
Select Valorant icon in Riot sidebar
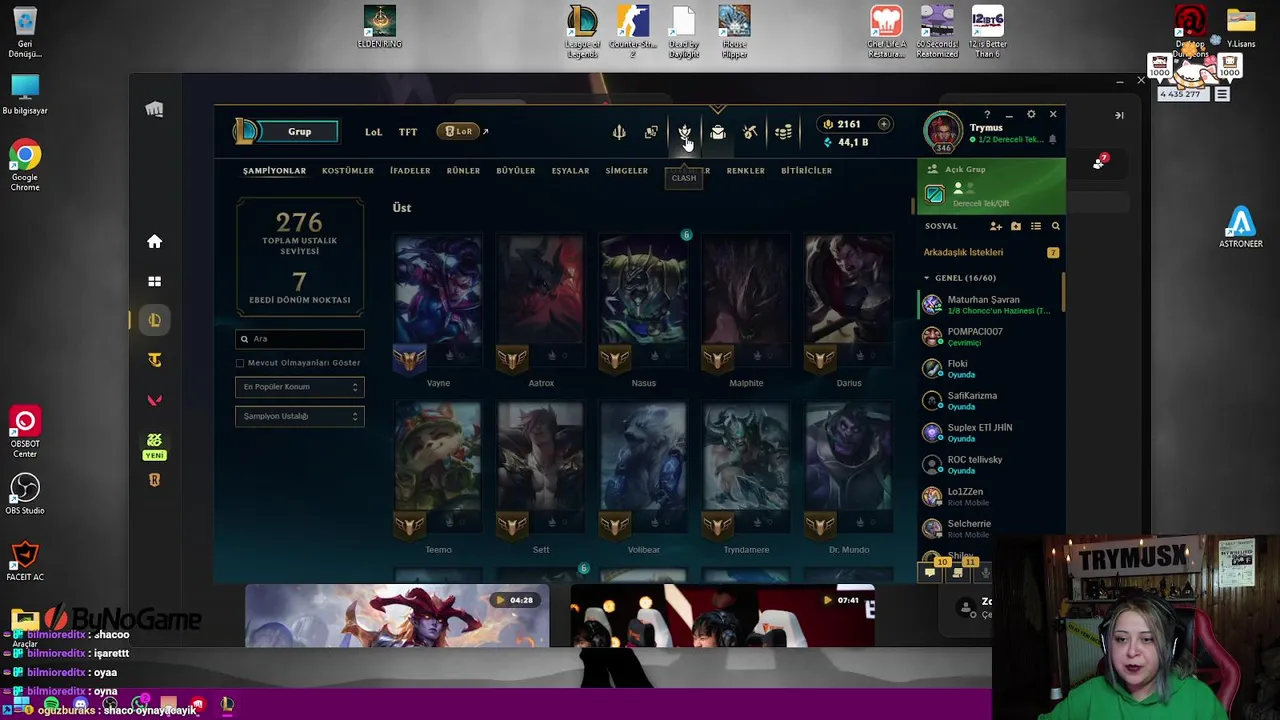(x=154, y=400)
